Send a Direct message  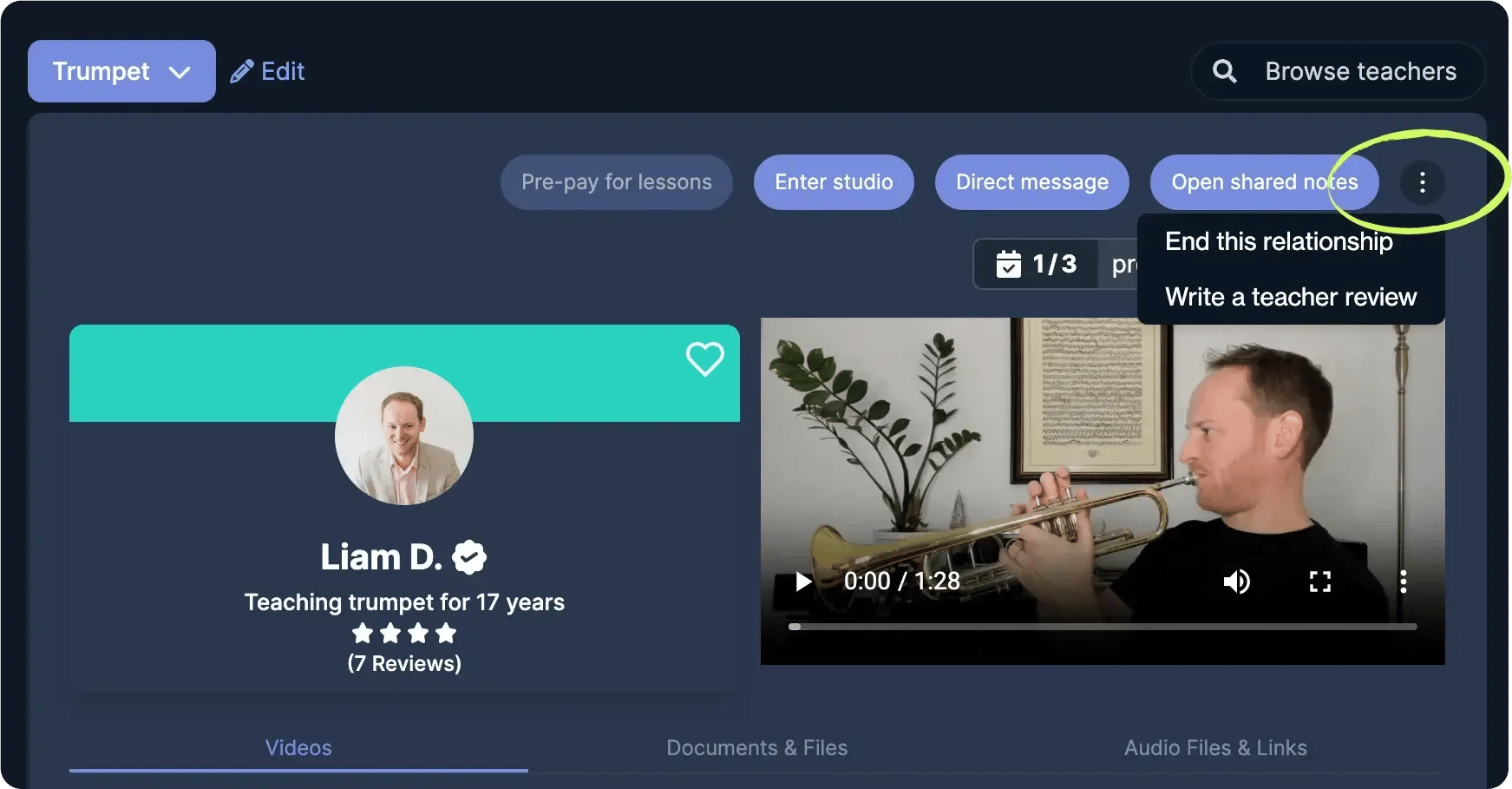tap(1031, 182)
